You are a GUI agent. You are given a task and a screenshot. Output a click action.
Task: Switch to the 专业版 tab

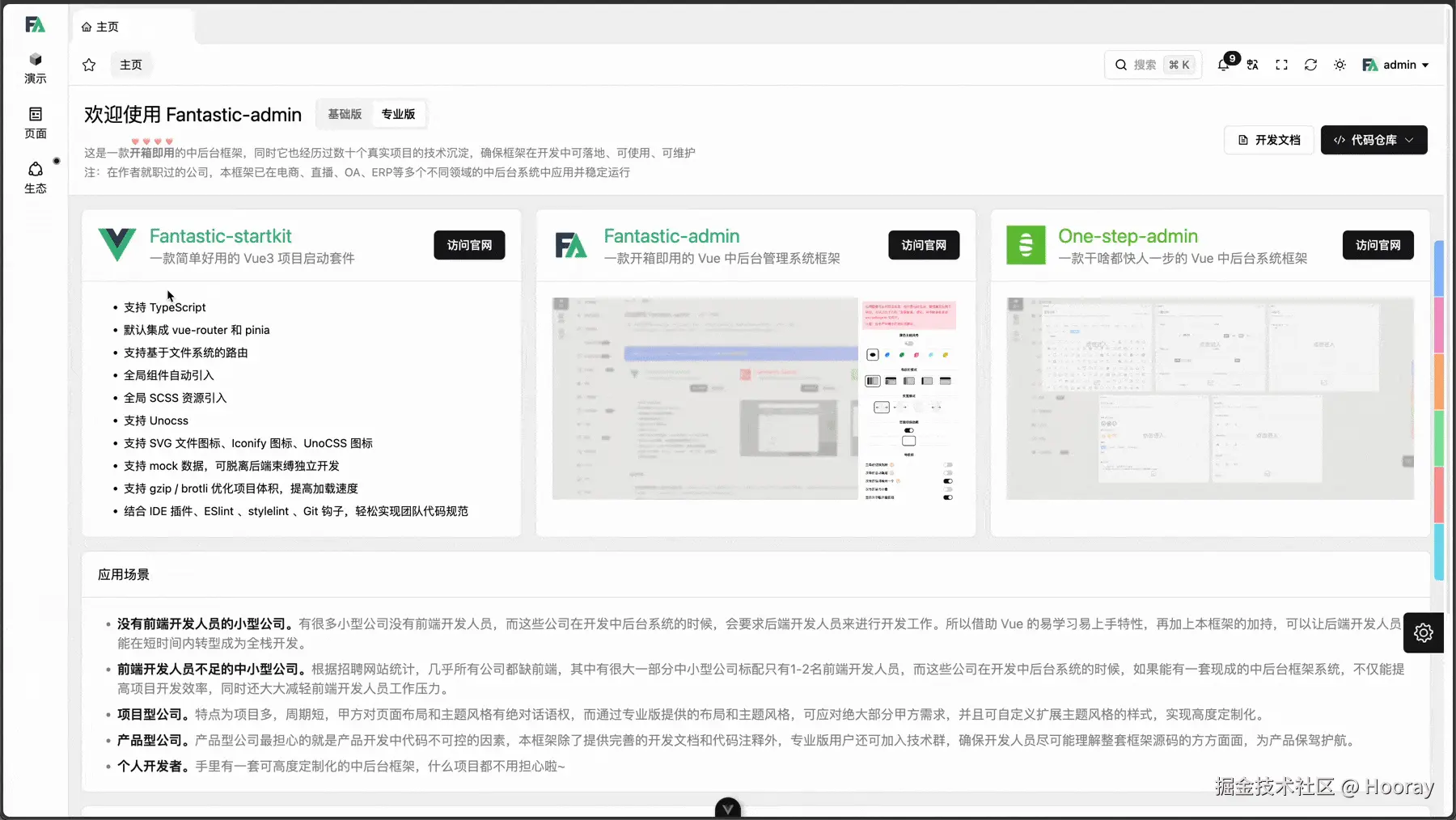[397, 114]
